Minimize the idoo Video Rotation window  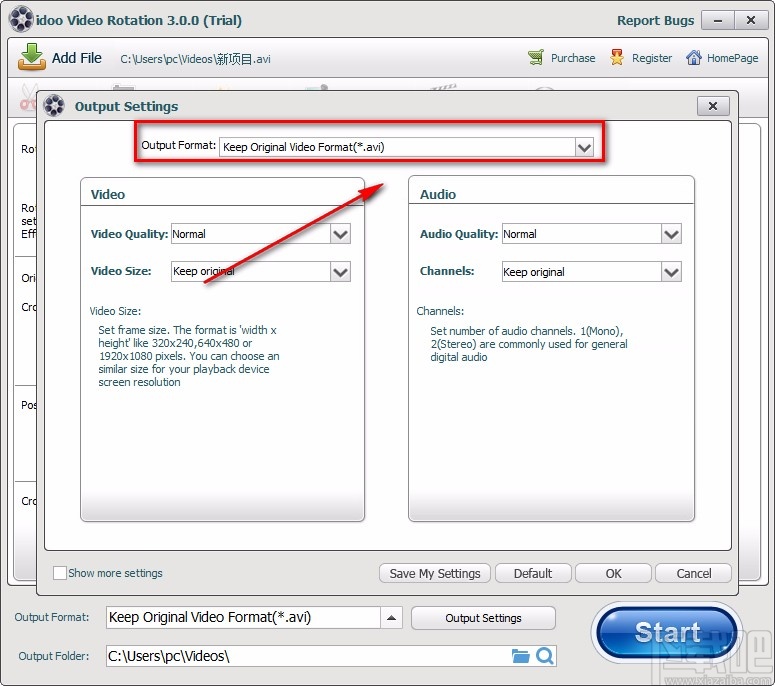[718, 20]
